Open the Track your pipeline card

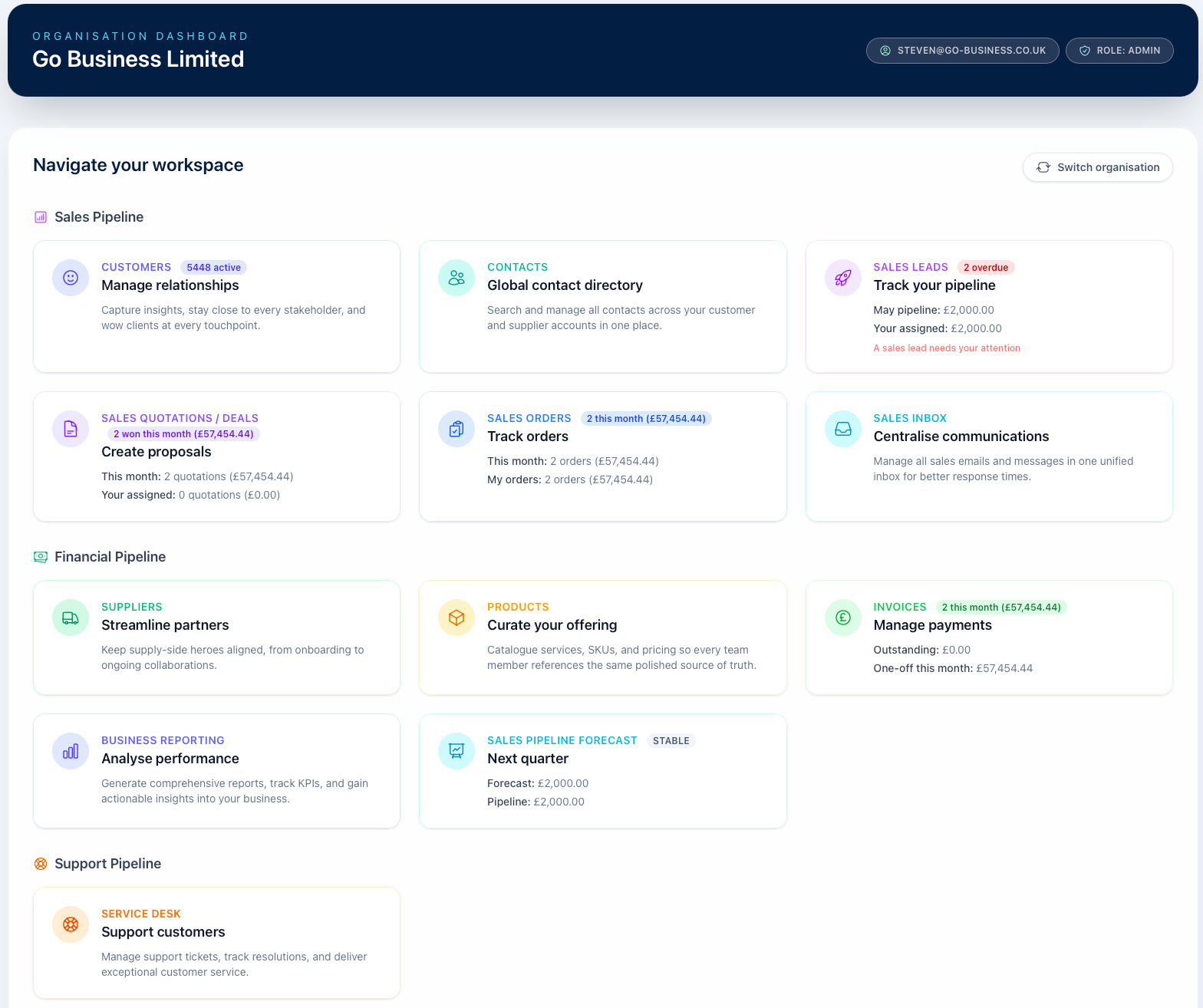[x=988, y=307]
